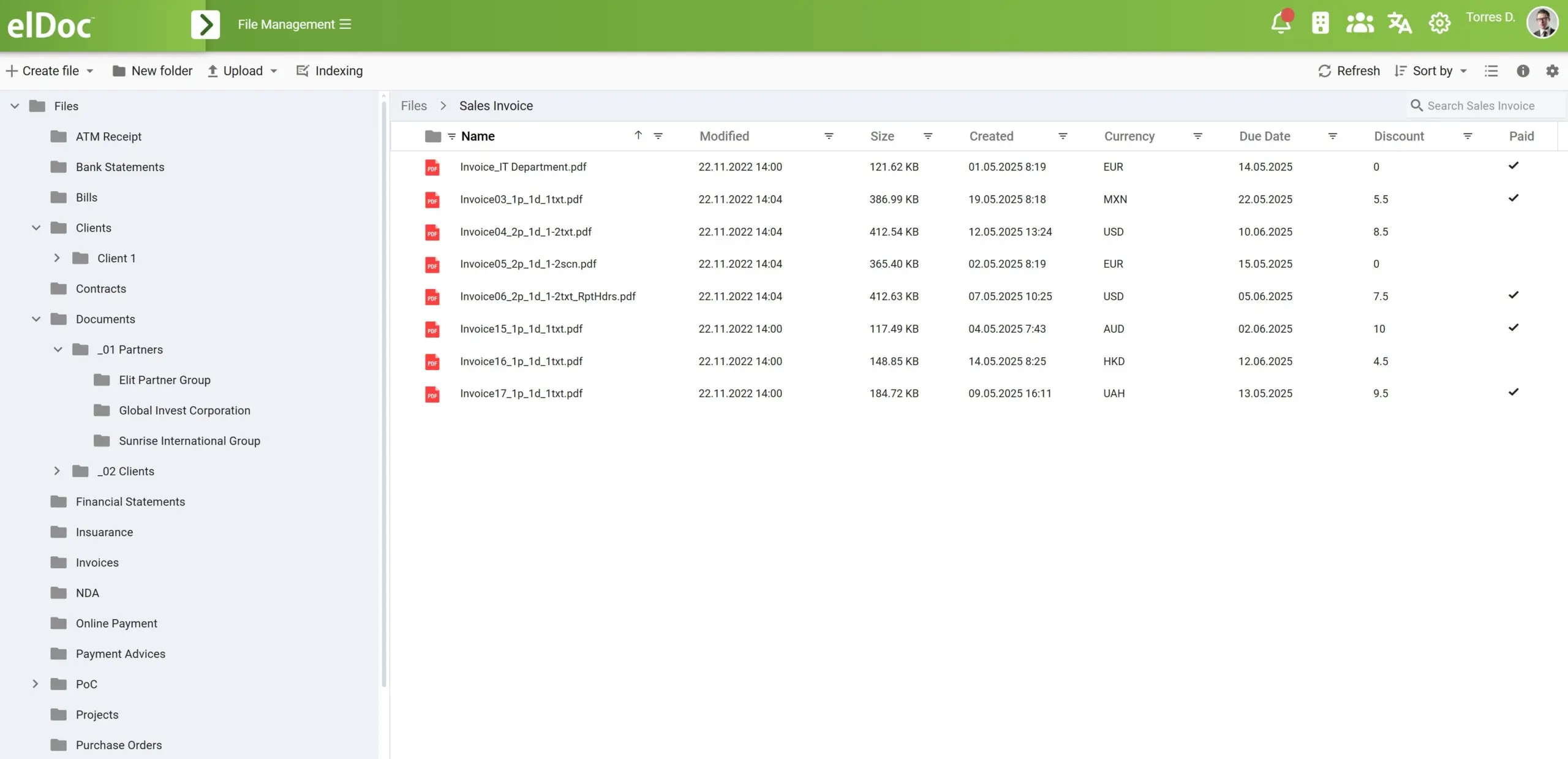Open the notifications bell icon
Viewport: 1568px width, 759px height.
click(x=1280, y=24)
